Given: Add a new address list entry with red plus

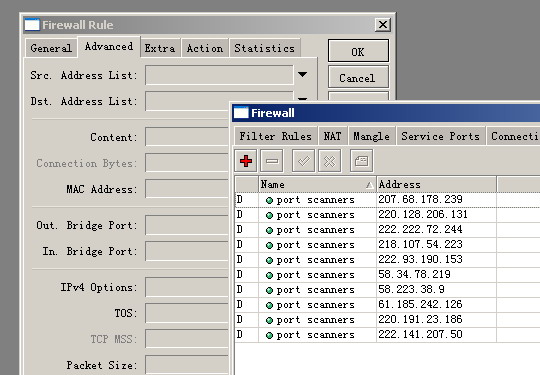Looking at the screenshot, I should [246, 160].
